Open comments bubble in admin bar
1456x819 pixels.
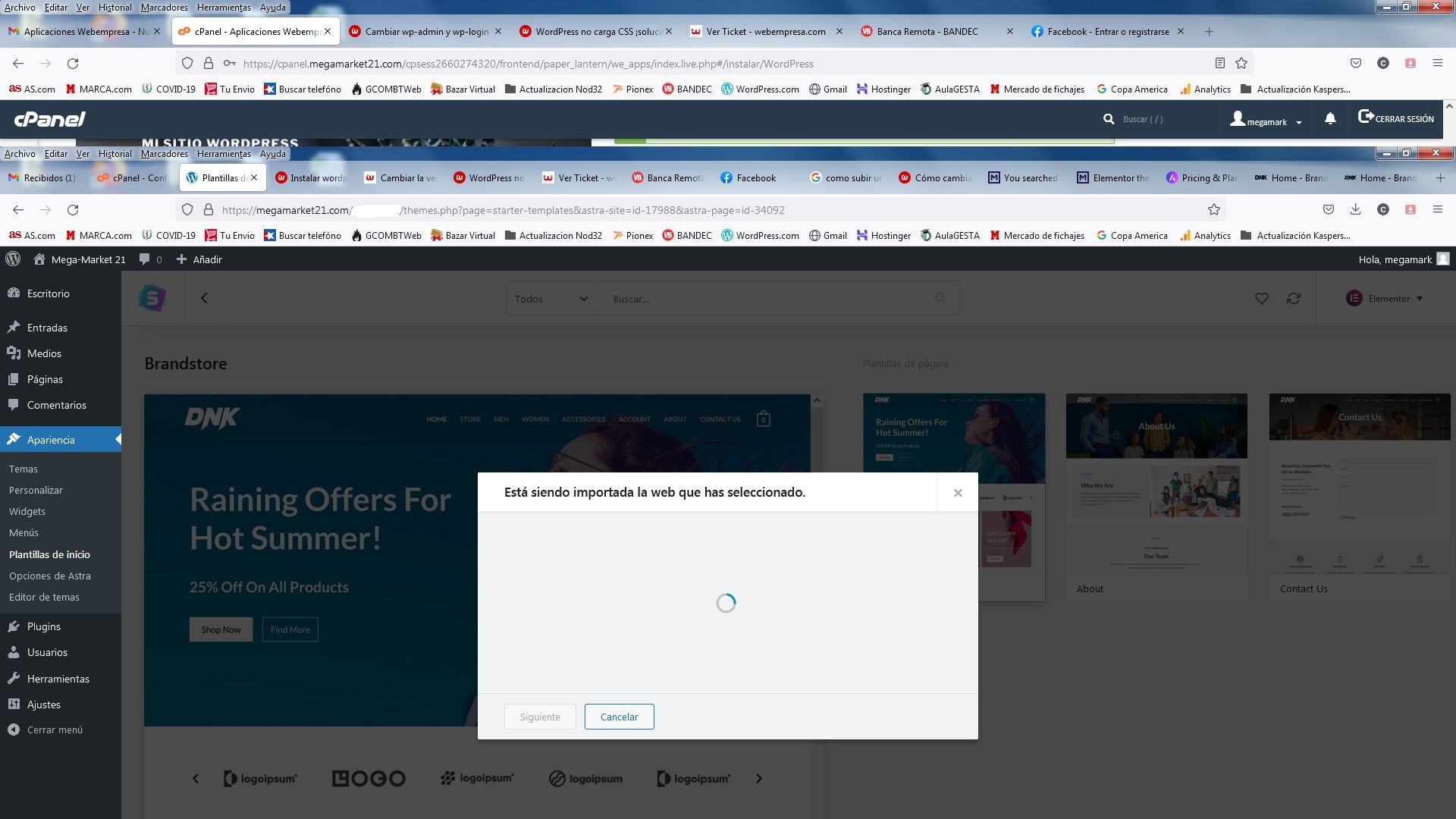pos(150,259)
